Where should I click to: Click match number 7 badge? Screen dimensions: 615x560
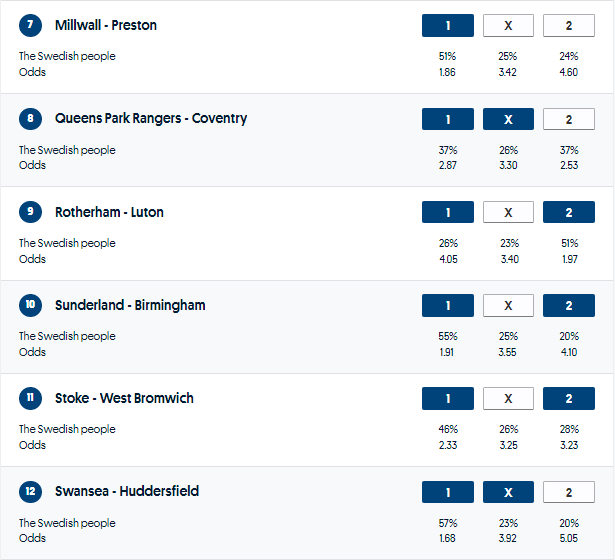pos(31,26)
